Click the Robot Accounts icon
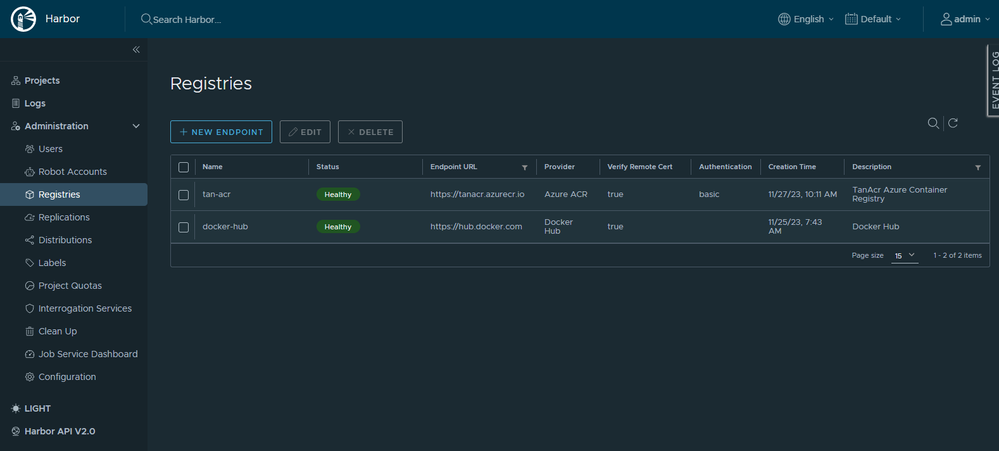 [x=29, y=172]
